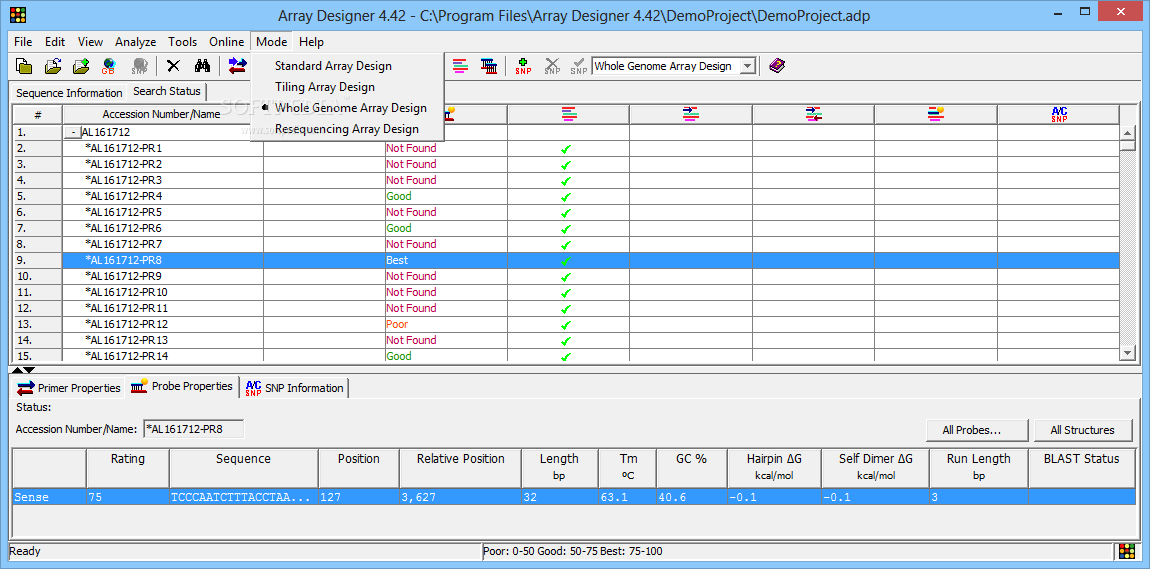Open the purple Help book icon
Screen dimensions: 1150x569
(x=777, y=66)
